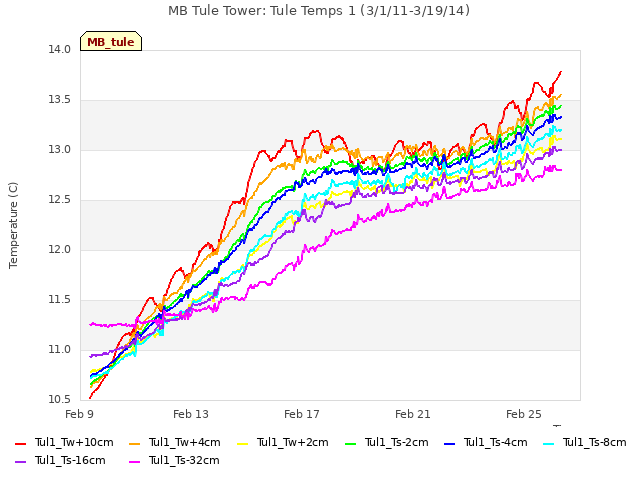Screen dimensions: 640x480
Task: Select the Tul1_Ts-2cm legend label
Action: (x=396, y=442)
